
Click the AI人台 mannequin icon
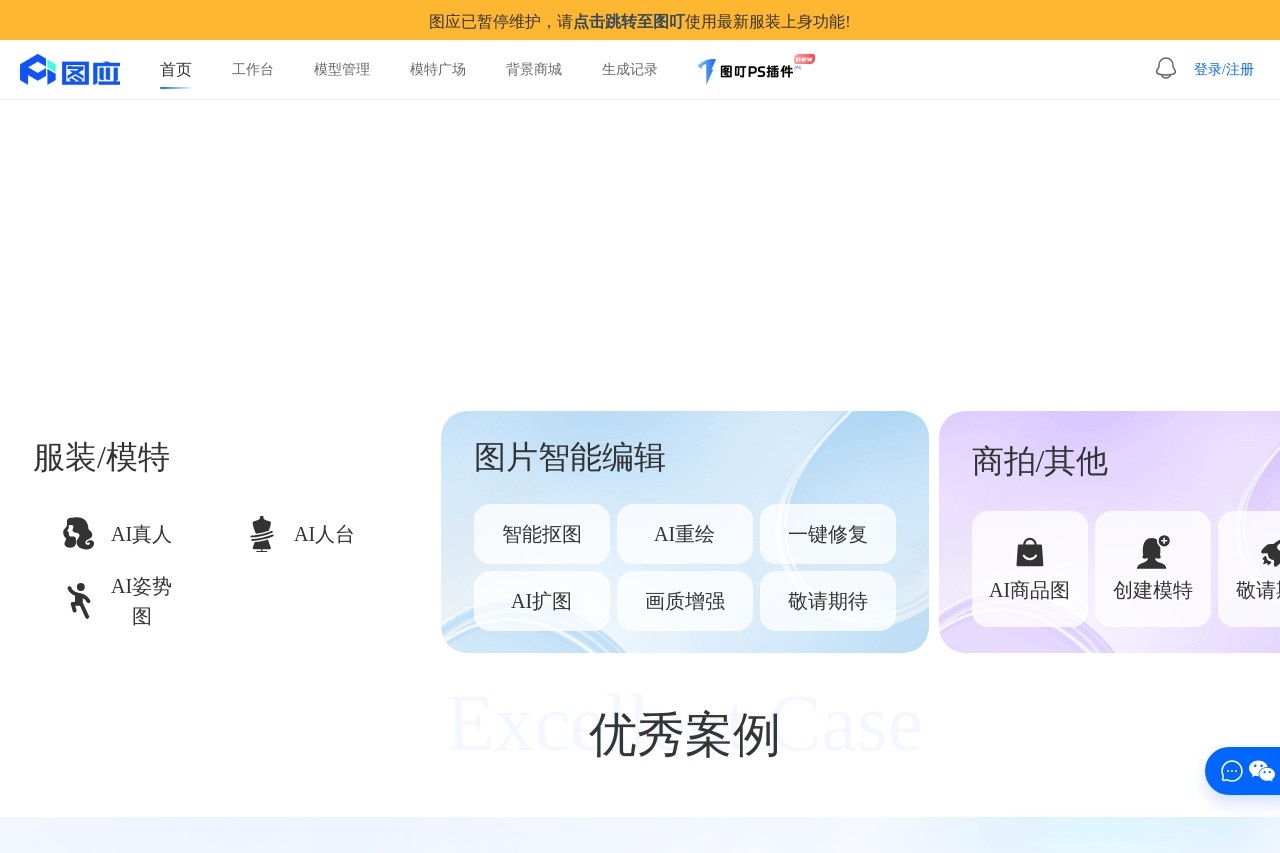click(262, 534)
